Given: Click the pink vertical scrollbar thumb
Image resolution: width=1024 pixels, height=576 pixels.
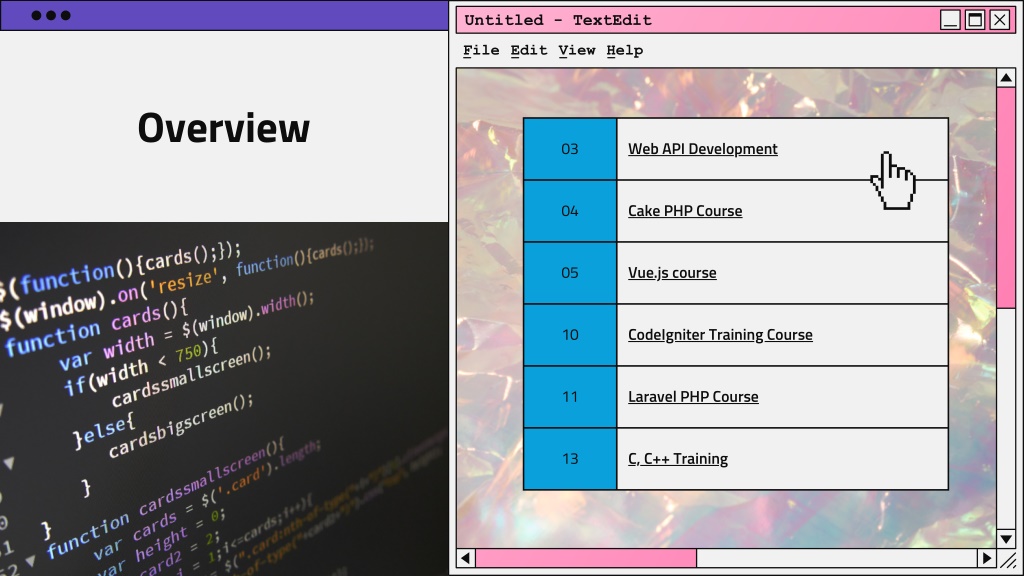Looking at the screenshot, I should click(x=1006, y=197).
